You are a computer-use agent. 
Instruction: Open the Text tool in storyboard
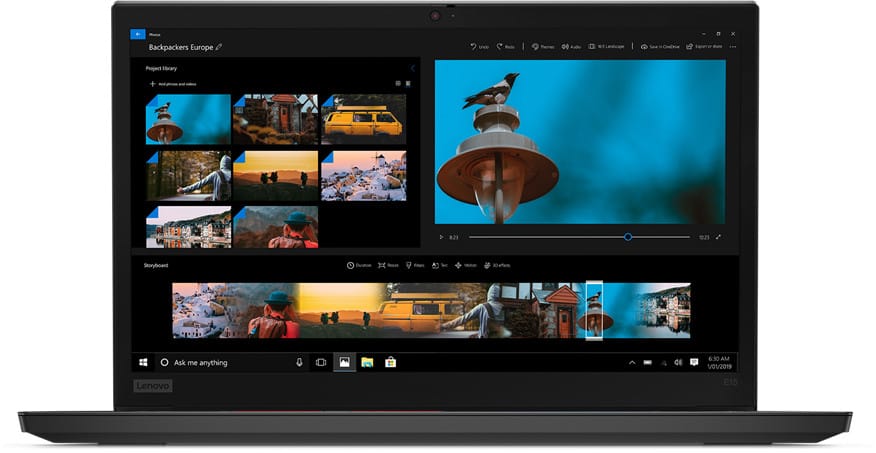click(x=439, y=265)
